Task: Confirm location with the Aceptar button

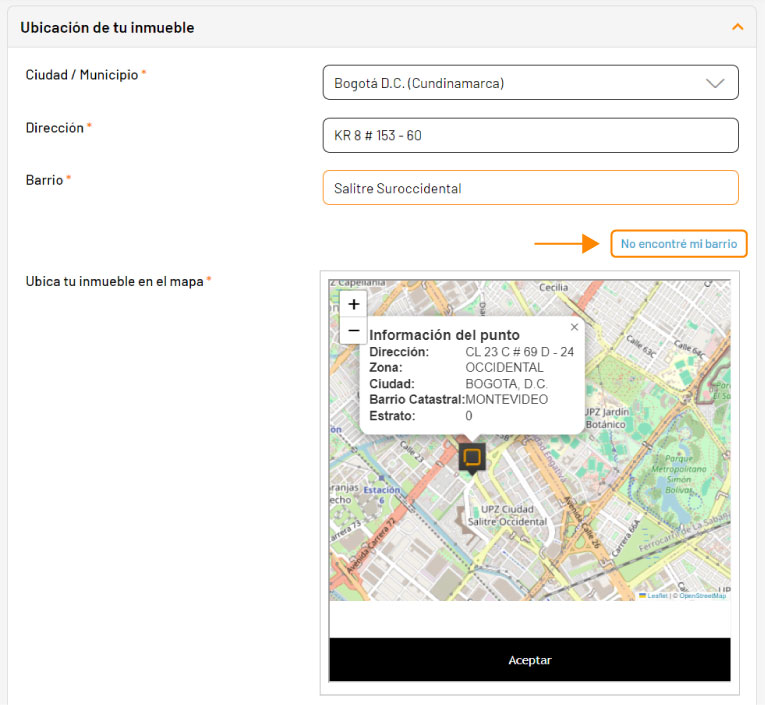Action: pos(530,660)
